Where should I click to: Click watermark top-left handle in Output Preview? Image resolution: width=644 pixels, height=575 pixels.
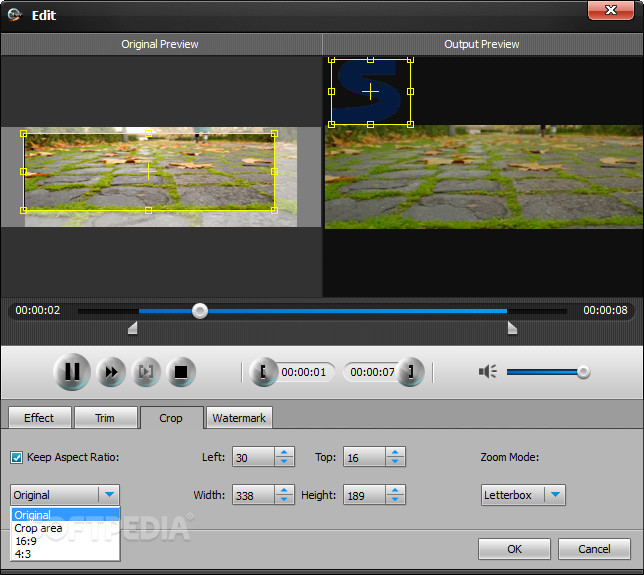(x=331, y=60)
